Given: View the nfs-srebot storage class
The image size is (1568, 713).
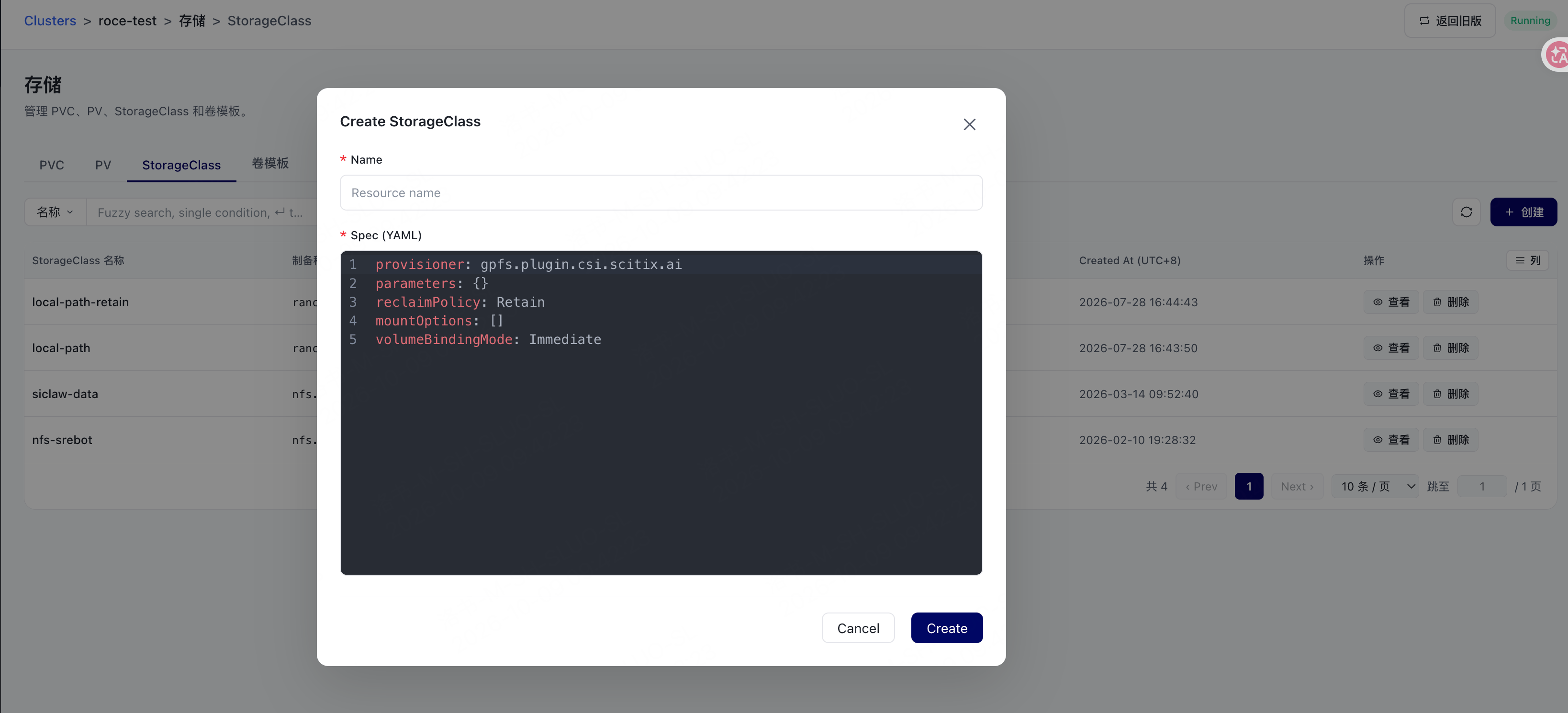Looking at the screenshot, I should coord(1390,440).
